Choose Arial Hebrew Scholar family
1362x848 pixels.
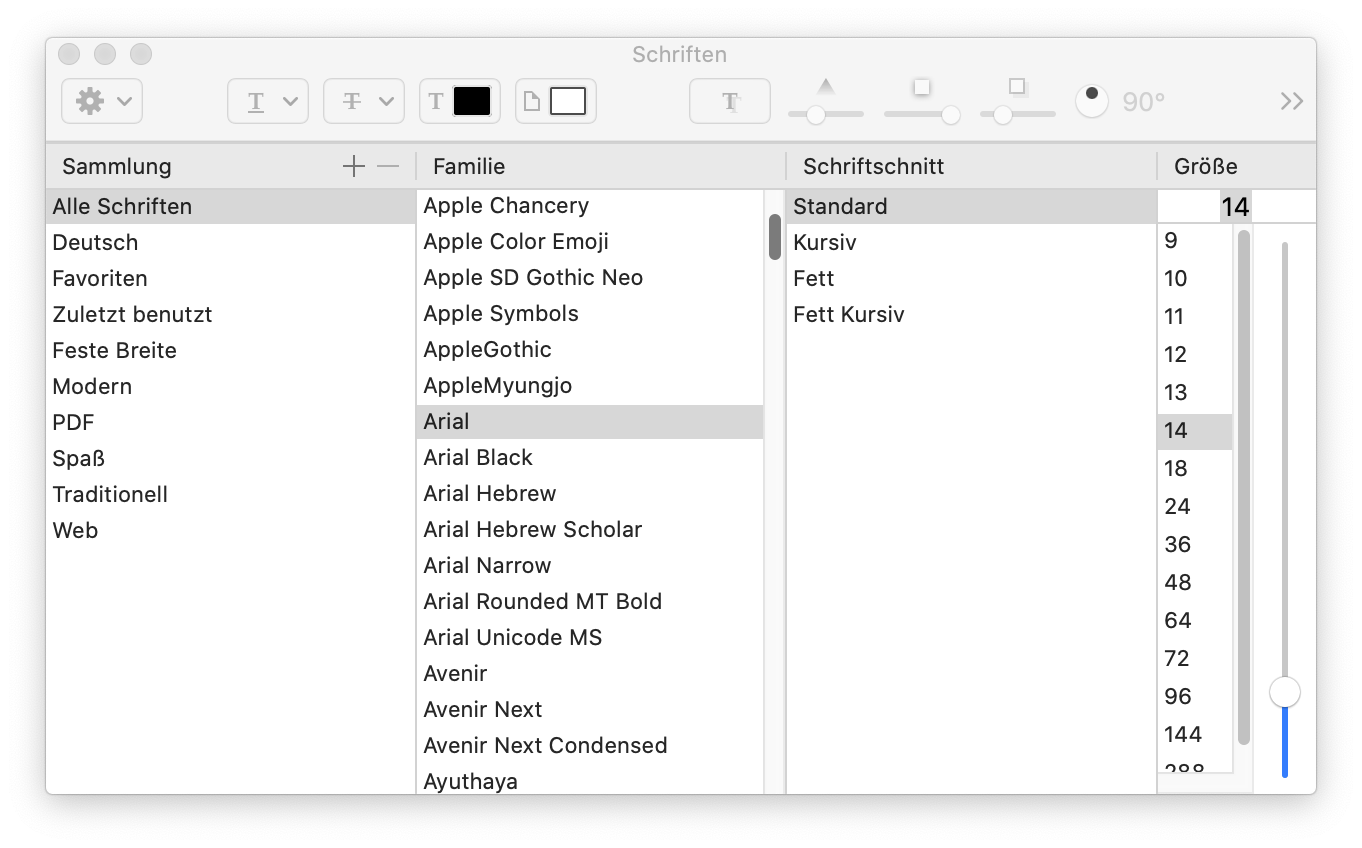590,529
